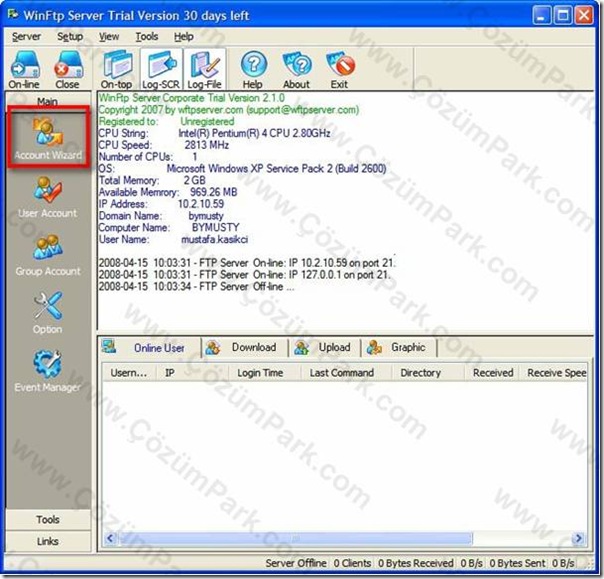The image size is (604, 579).
Task: Open the Server menu
Action: coord(26,37)
